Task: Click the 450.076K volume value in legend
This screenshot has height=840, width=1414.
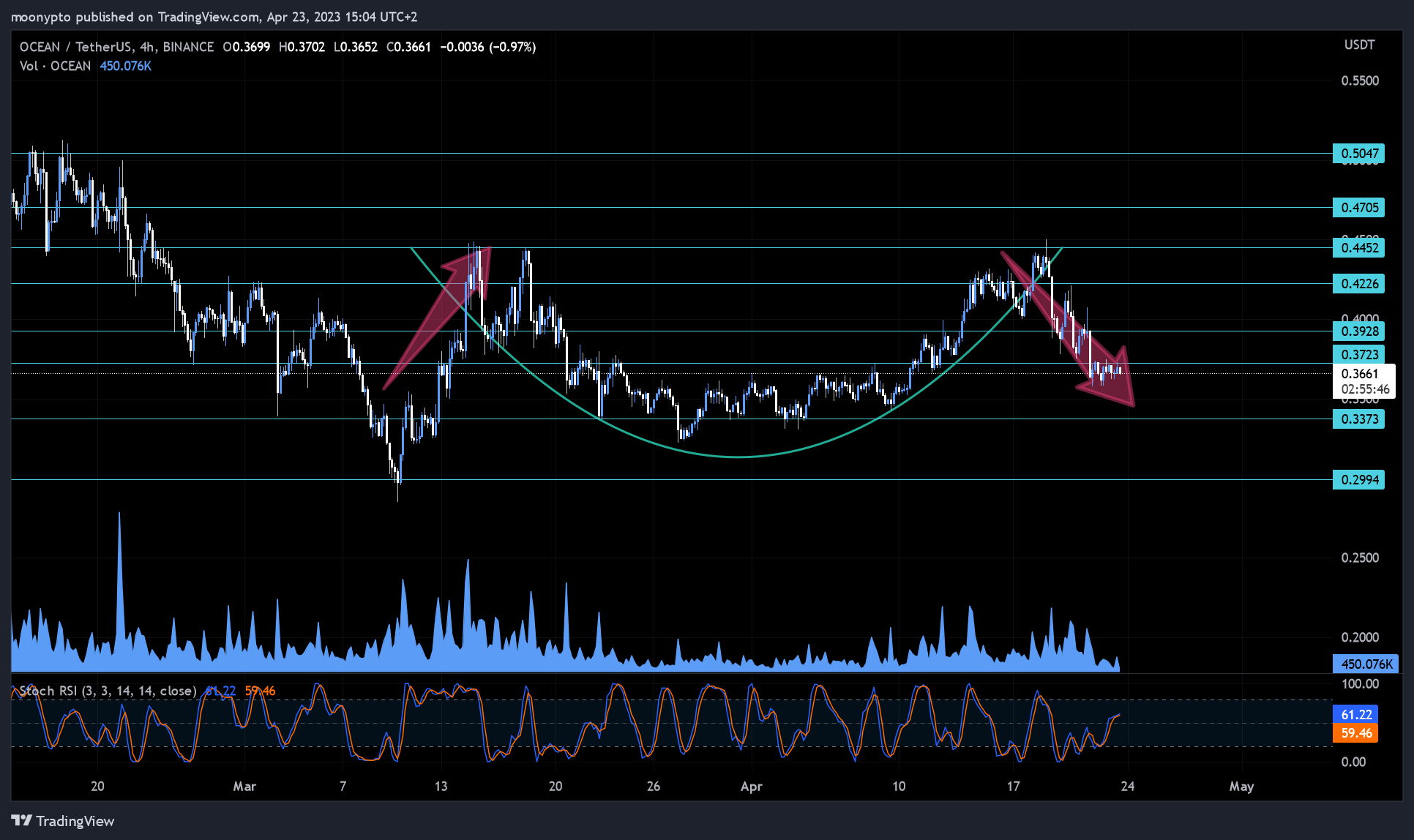Action: (126, 66)
